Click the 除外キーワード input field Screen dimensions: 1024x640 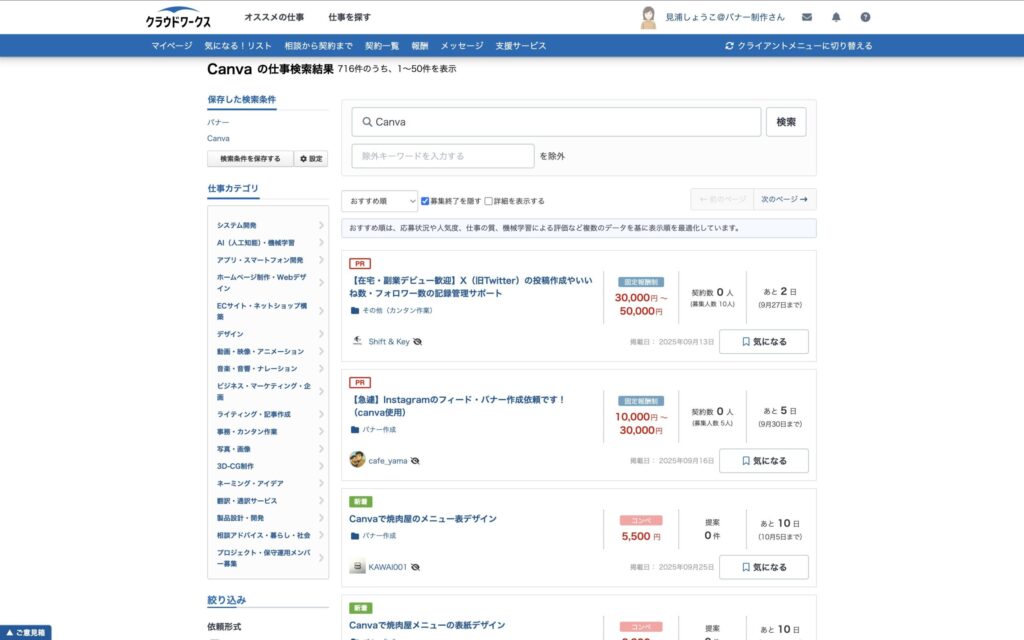coord(443,156)
